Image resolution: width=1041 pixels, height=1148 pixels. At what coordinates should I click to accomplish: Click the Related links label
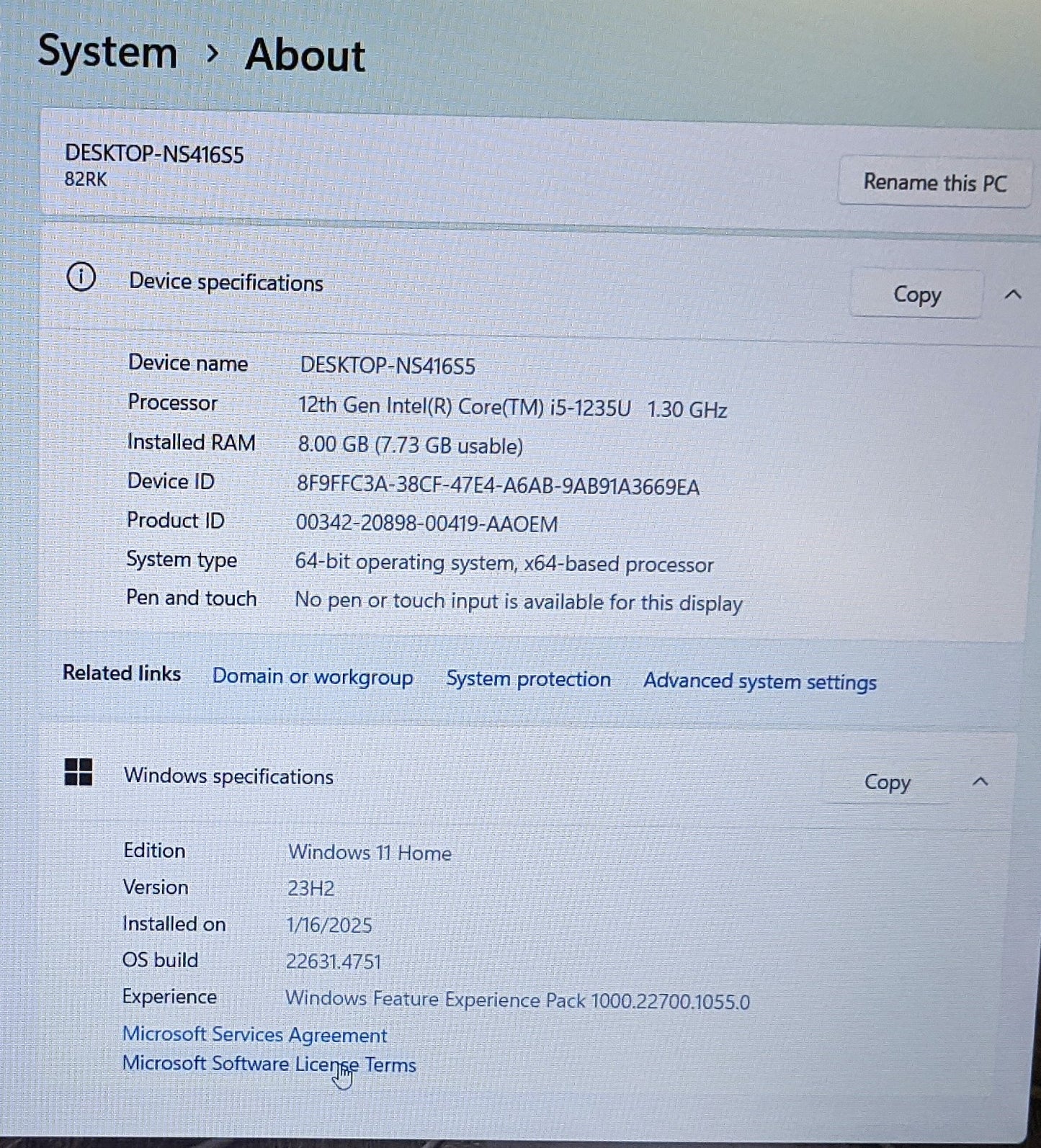click(122, 673)
